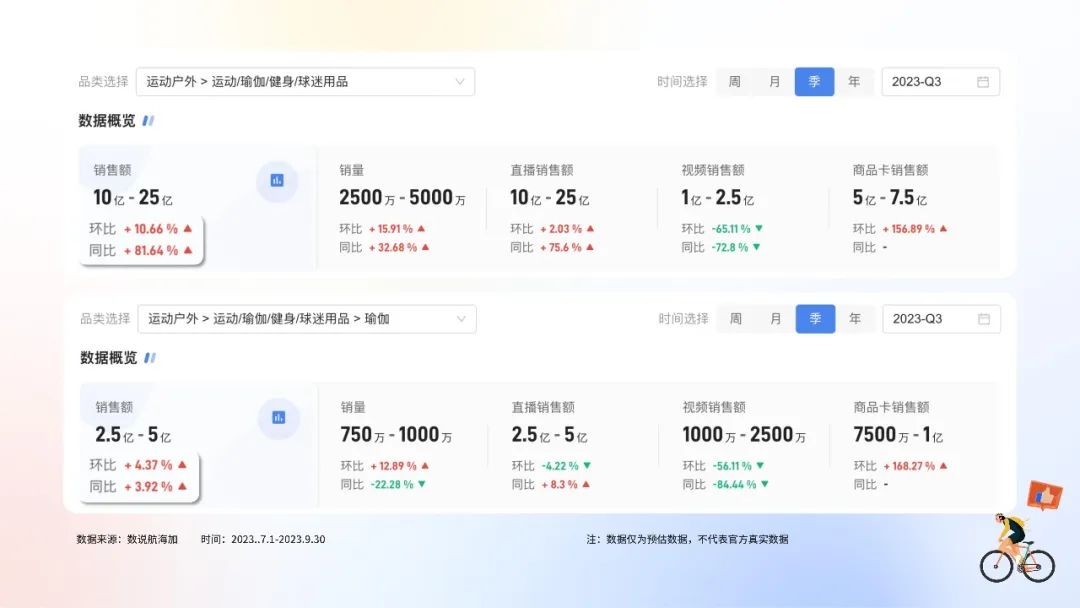This screenshot has height=608, width=1080.
Task: Click the 7500万 - 1亿 product card value
Action: (x=898, y=435)
